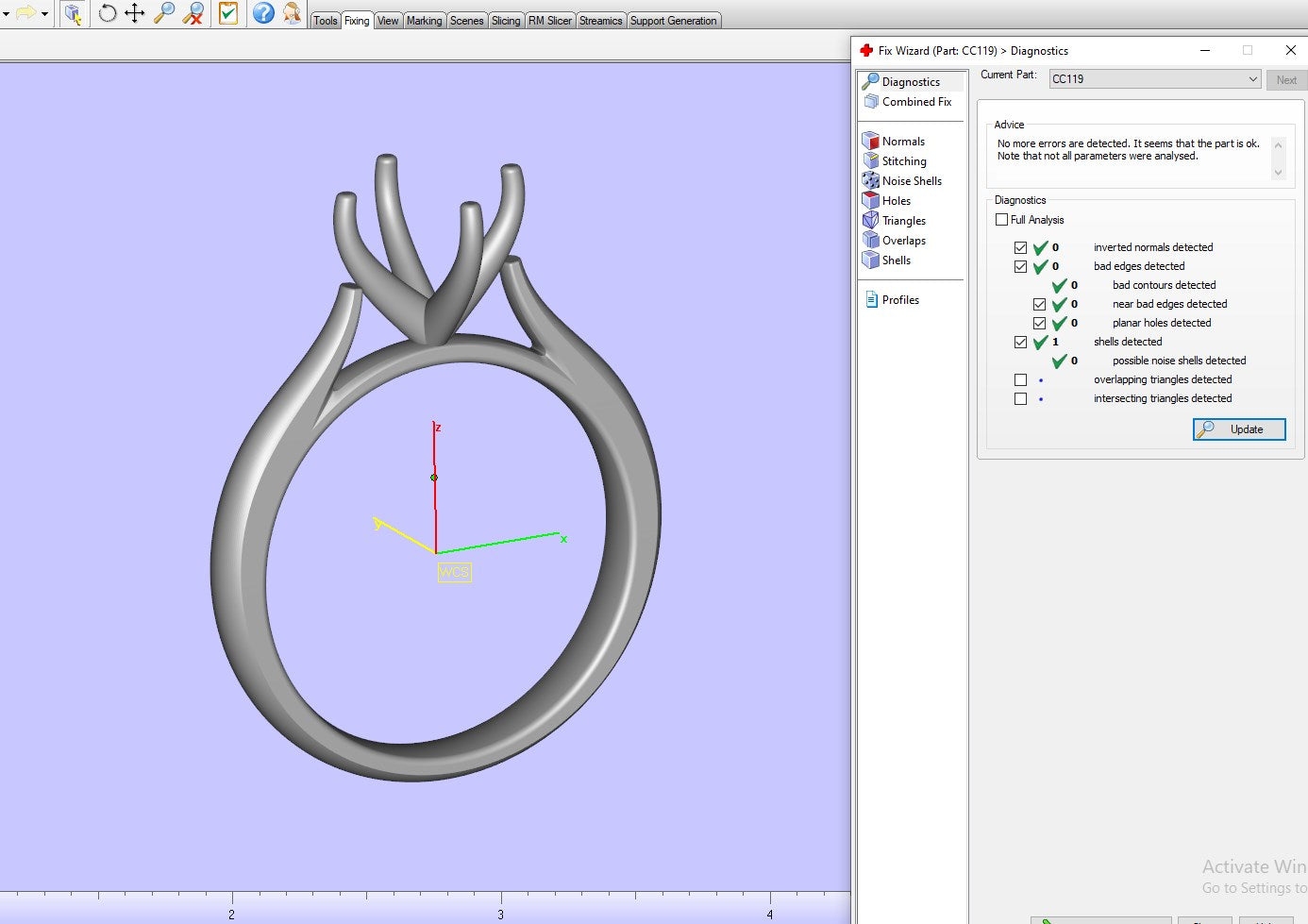The image size is (1308, 924).
Task: Click the support agent headset icon
Action: coord(293,13)
